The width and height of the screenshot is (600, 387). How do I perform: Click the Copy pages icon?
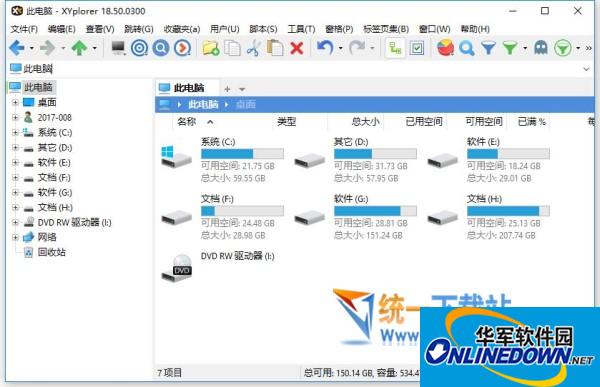click(x=232, y=48)
